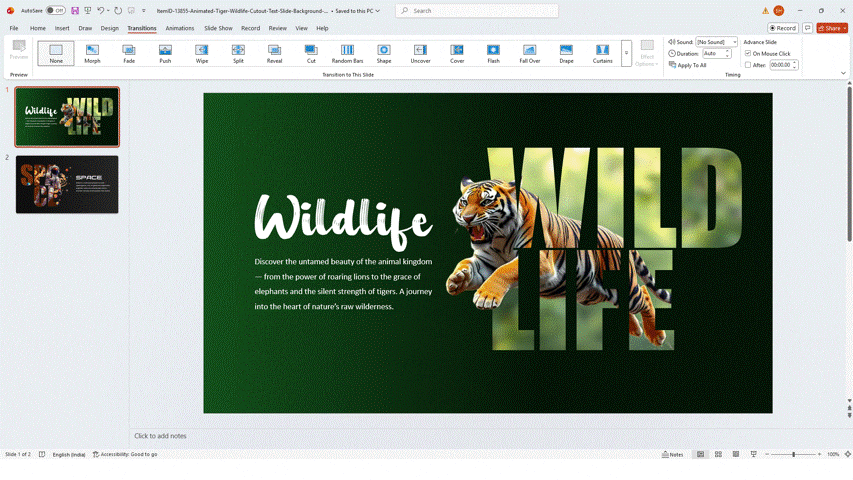Apply the Push transition
Viewport: 853px width, 480px height.
pos(165,53)
